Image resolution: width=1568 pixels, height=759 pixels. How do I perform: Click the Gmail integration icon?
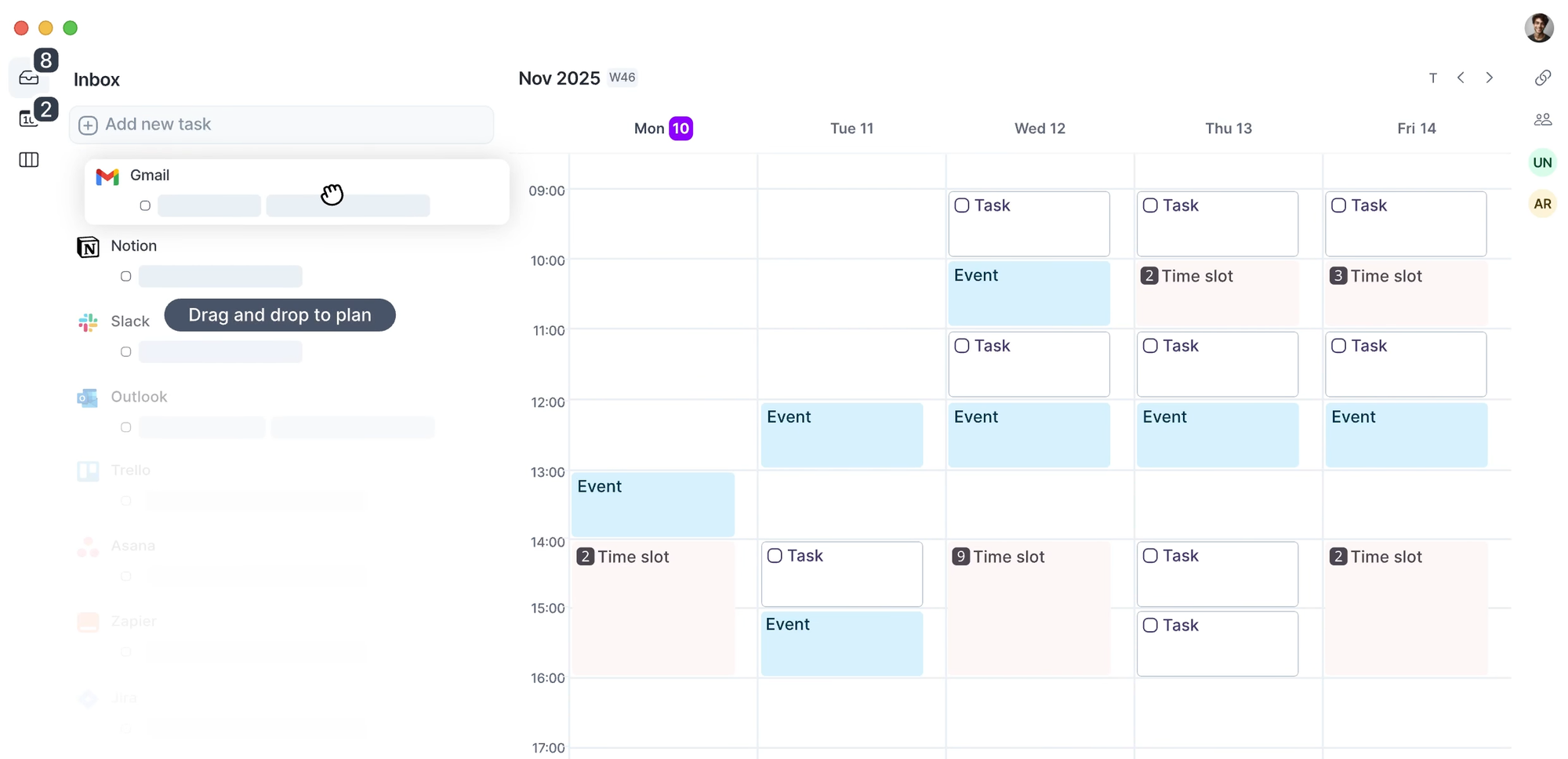point(107,176)
